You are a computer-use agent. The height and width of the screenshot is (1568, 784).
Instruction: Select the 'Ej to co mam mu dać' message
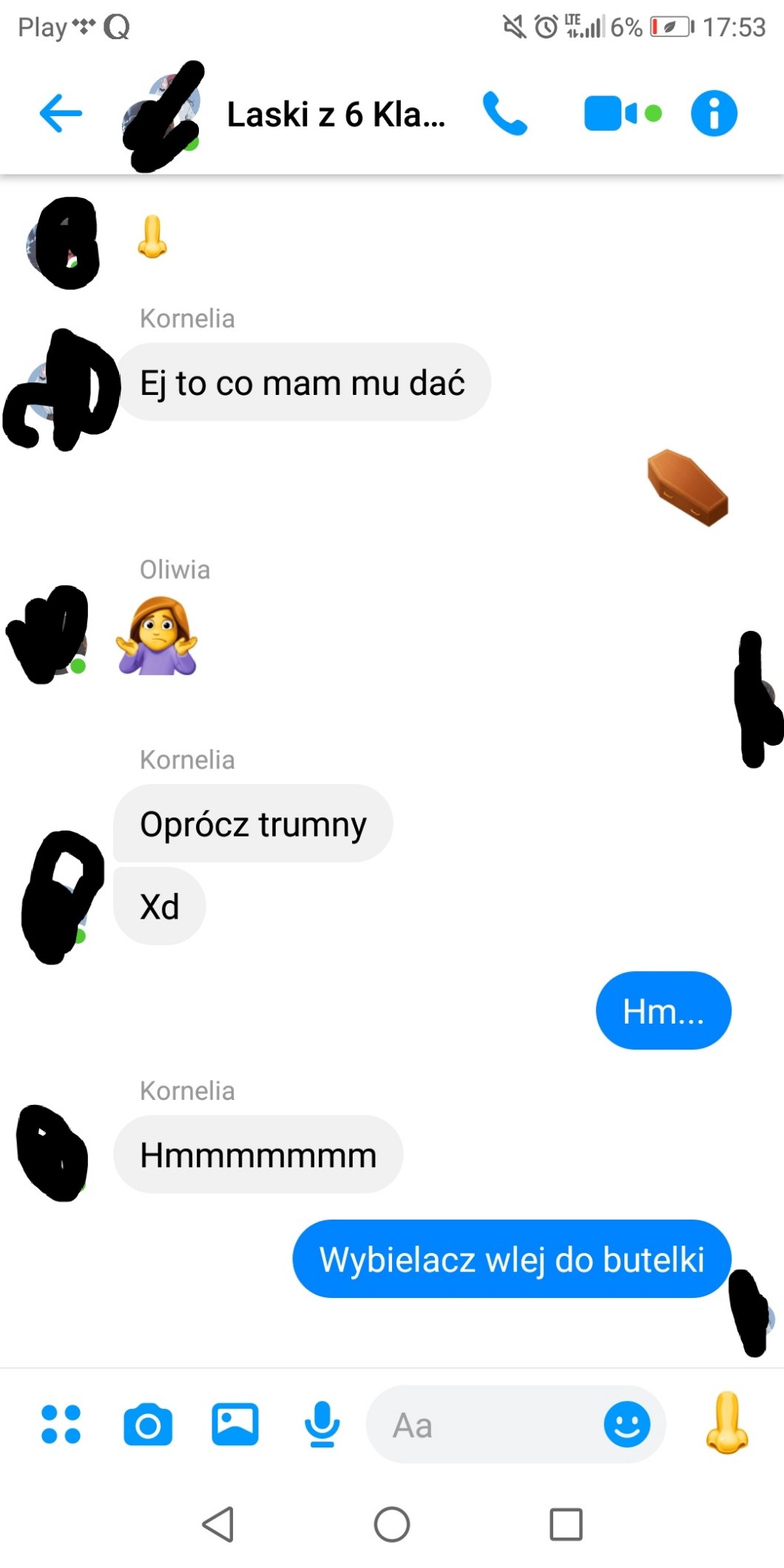point(303,382)
